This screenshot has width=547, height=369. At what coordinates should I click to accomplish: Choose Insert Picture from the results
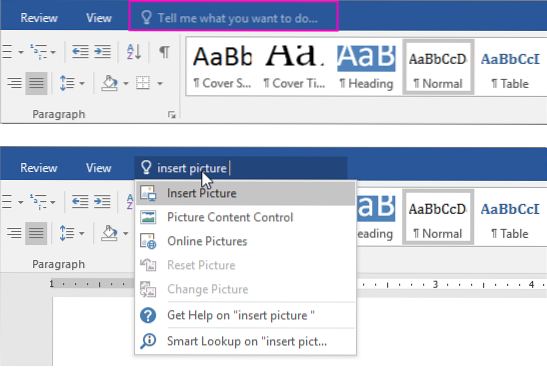245,193
